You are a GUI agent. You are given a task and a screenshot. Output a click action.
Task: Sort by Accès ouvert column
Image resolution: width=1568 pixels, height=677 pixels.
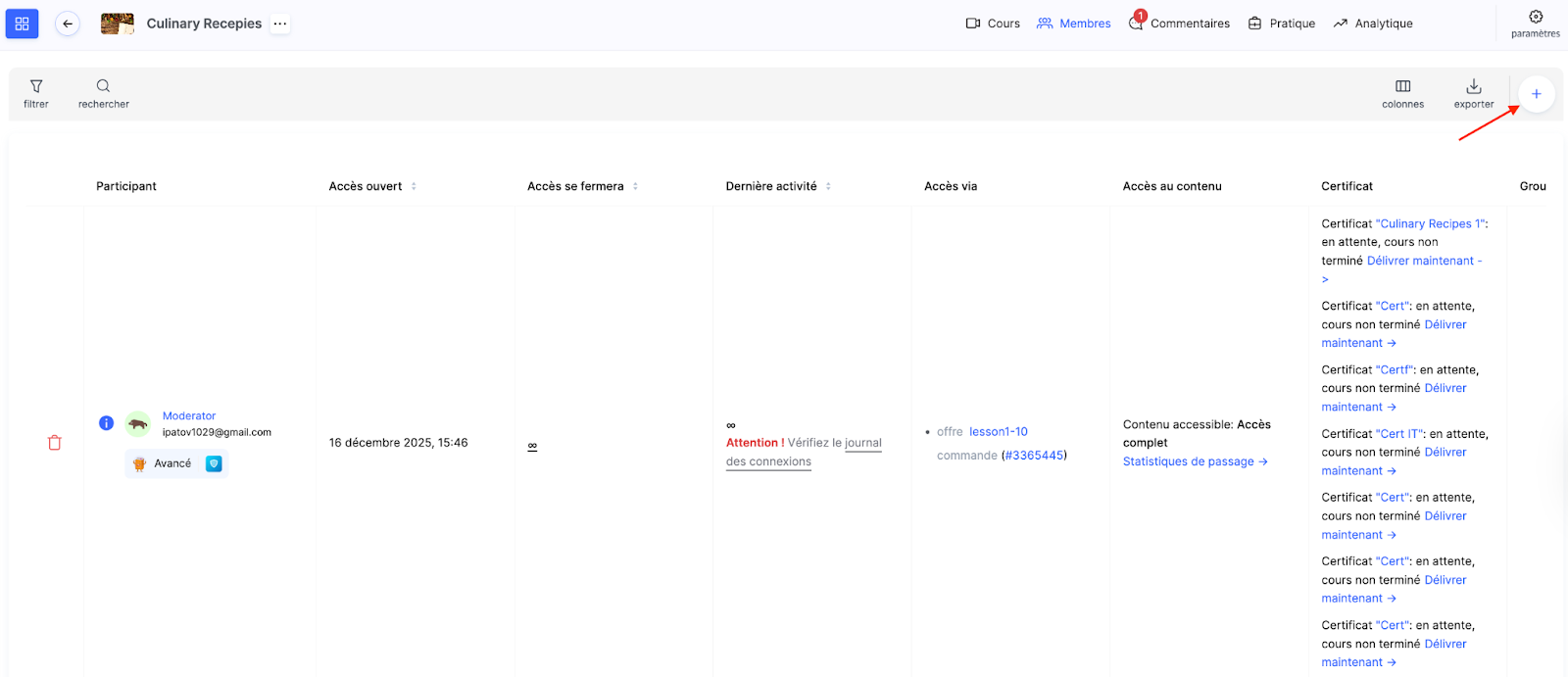coord(414,186)
